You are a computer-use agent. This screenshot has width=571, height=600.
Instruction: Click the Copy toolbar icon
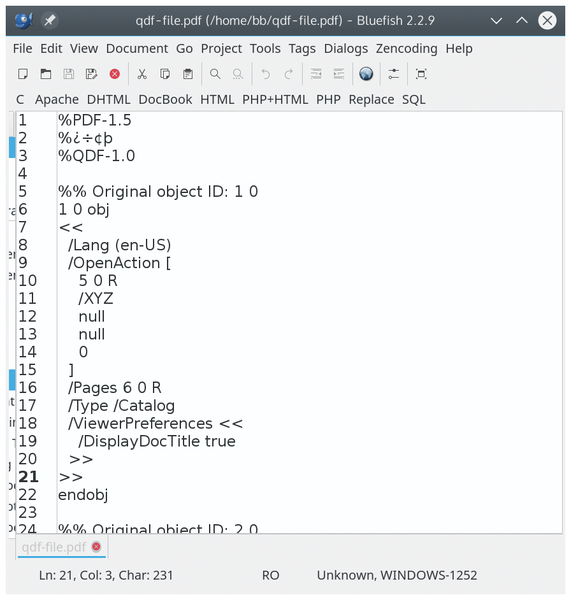pyautogui.click(x=165, y=74)
